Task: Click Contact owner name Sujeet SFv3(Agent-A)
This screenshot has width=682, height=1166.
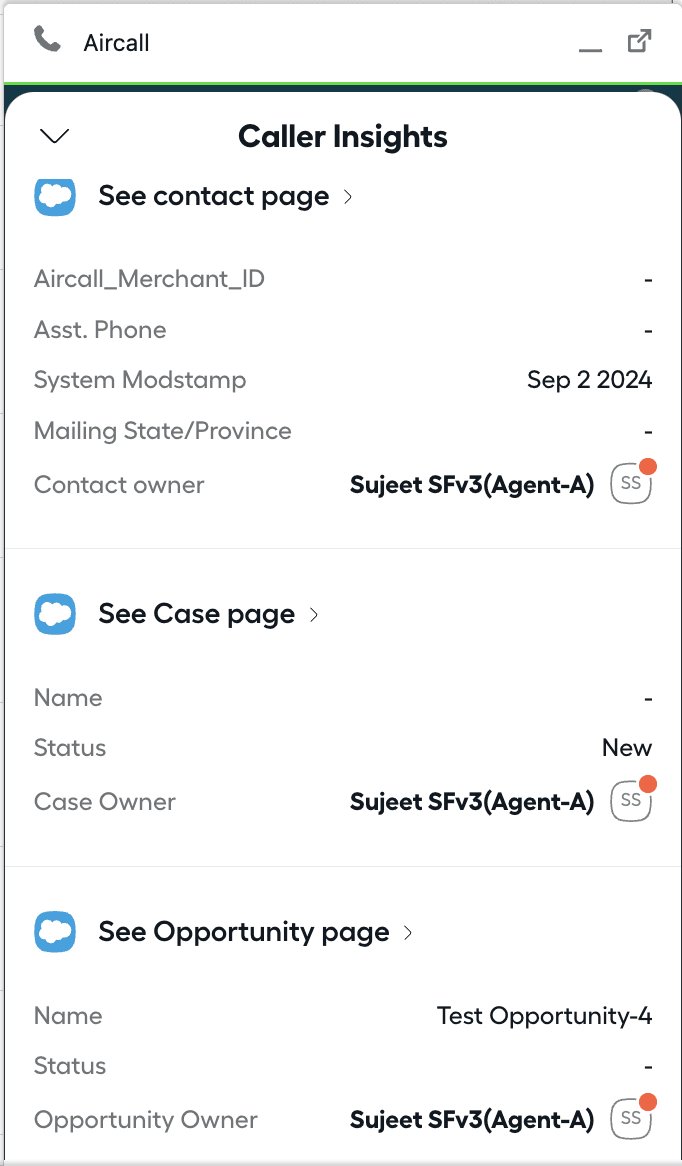Action: click(x=471, y=485)
